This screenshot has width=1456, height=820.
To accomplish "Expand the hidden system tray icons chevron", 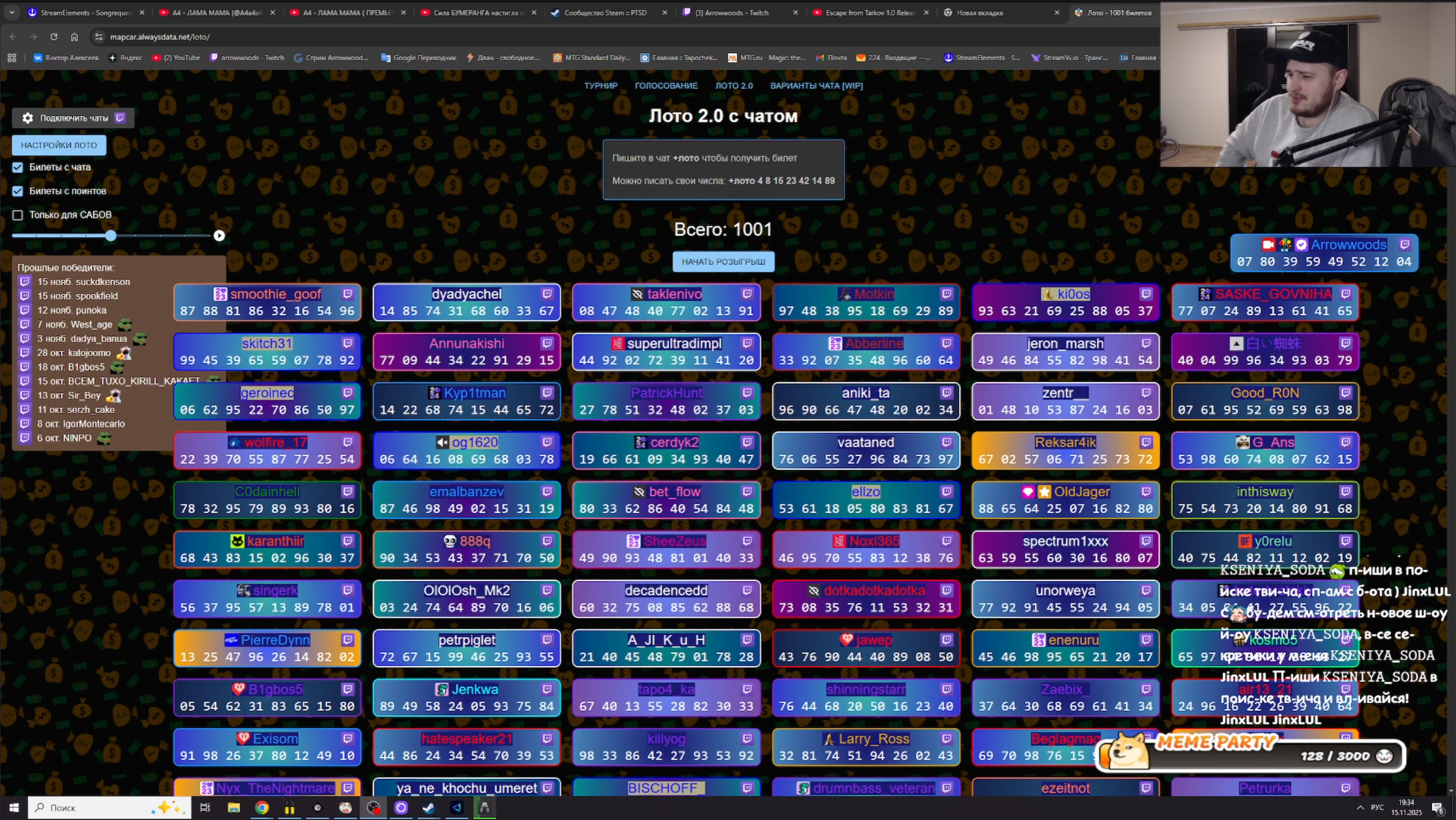I will click(x=1360, y=808).
